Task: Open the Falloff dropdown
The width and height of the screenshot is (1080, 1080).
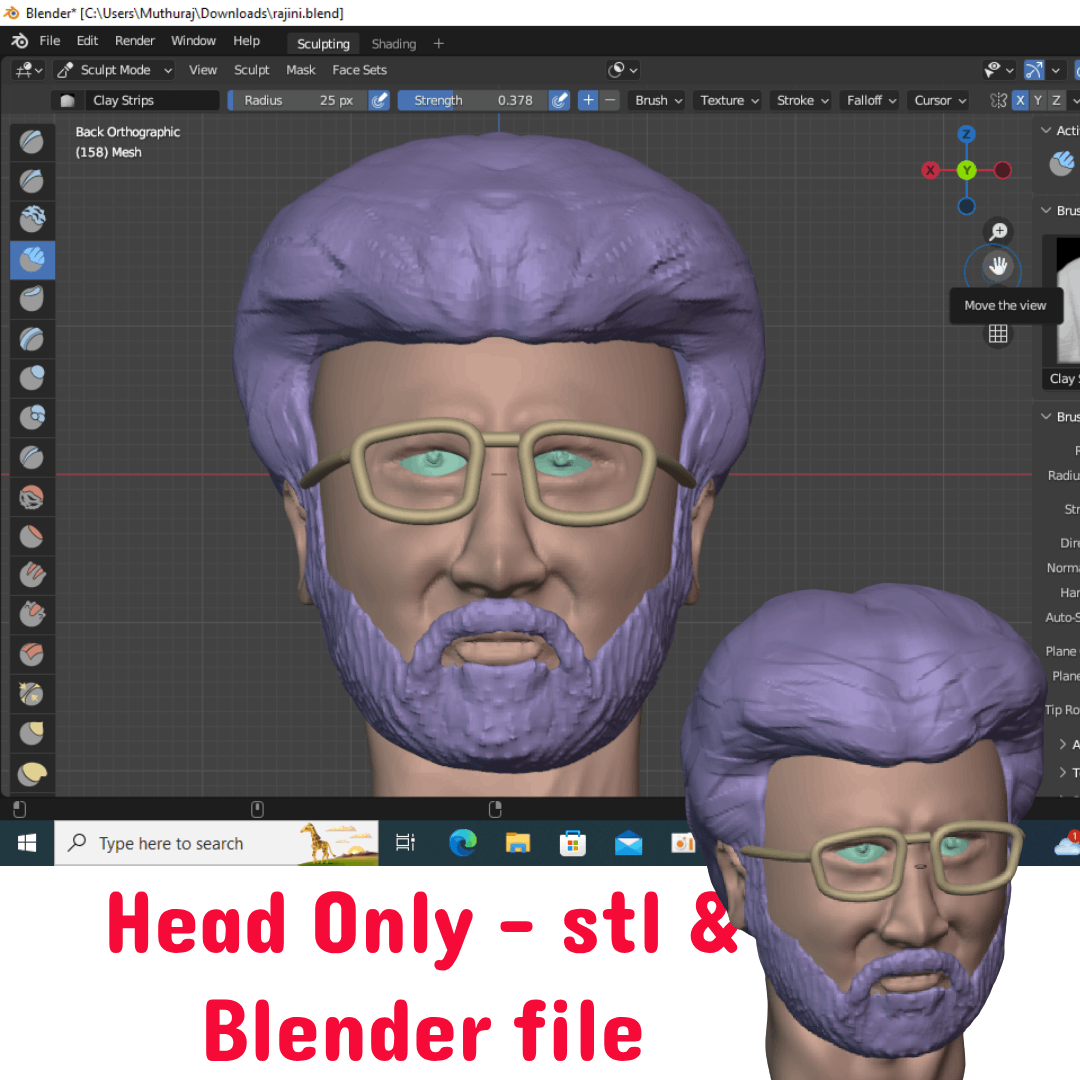Action: pyautogui.click(x=871, y=101)
